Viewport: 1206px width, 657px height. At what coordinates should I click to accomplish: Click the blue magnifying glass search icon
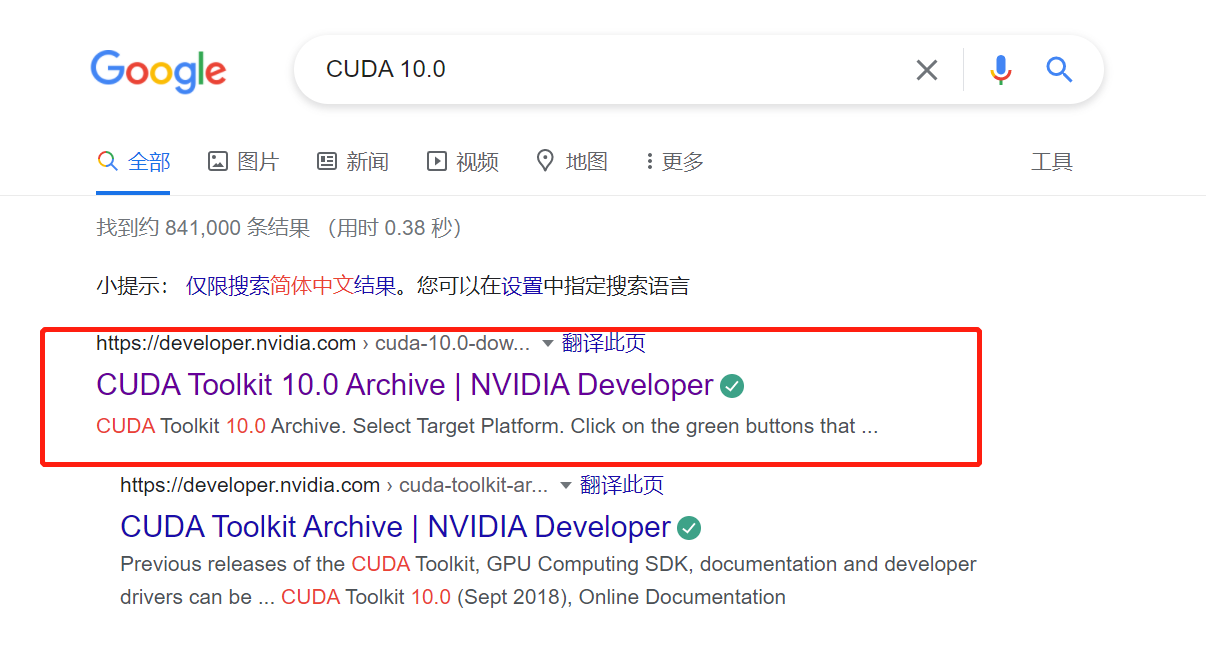click(x=1058, y=69)
